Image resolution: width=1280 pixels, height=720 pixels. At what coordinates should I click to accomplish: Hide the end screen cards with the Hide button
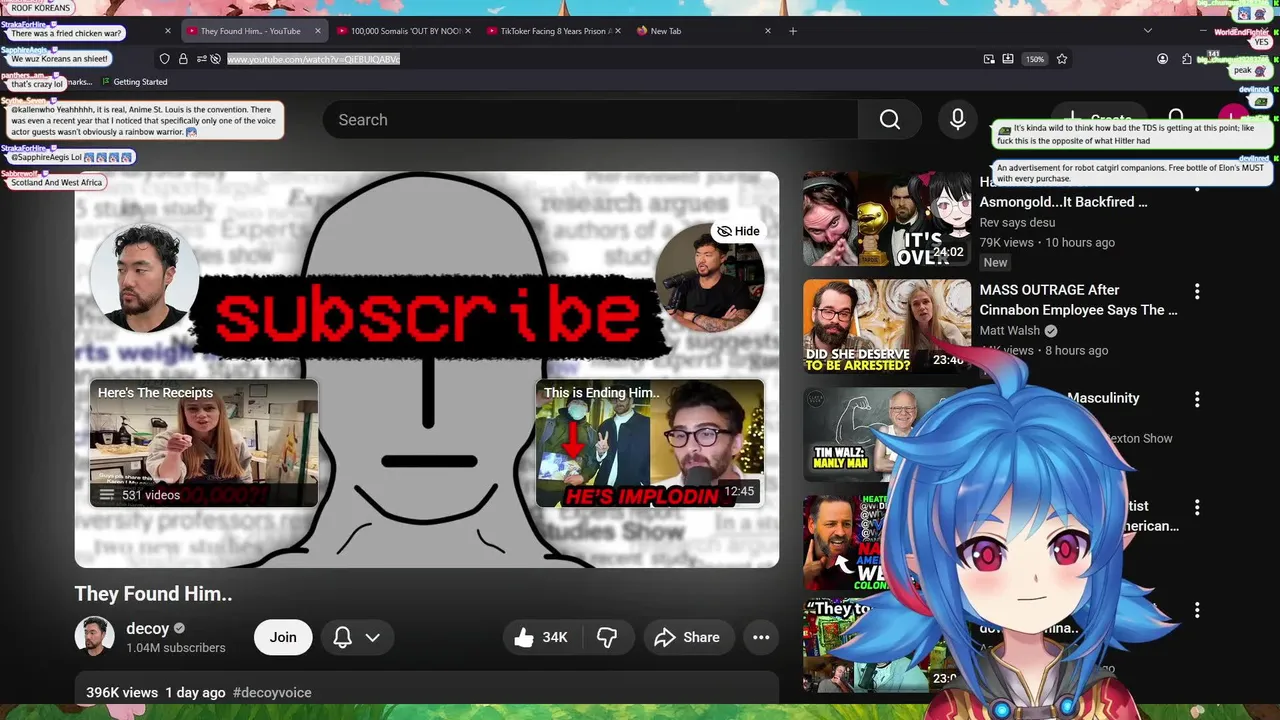[x=738, y=231]
